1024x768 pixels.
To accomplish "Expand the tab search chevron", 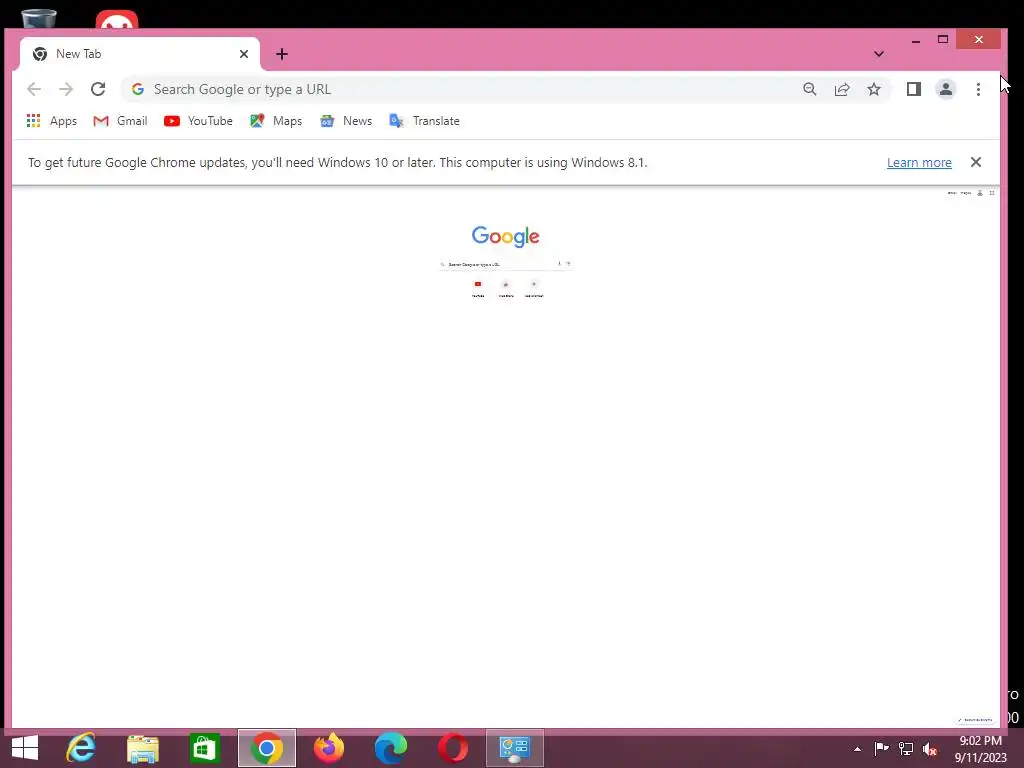I will pyautogui.click(x=879, y=54).
